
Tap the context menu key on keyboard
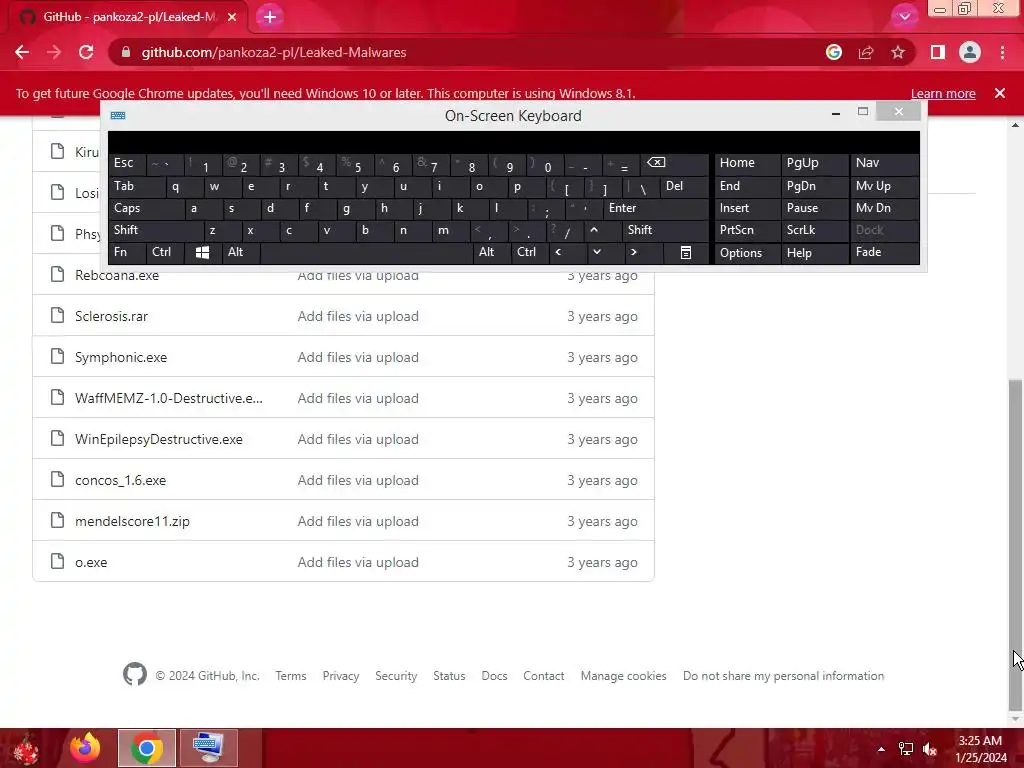tap(686, 252)
